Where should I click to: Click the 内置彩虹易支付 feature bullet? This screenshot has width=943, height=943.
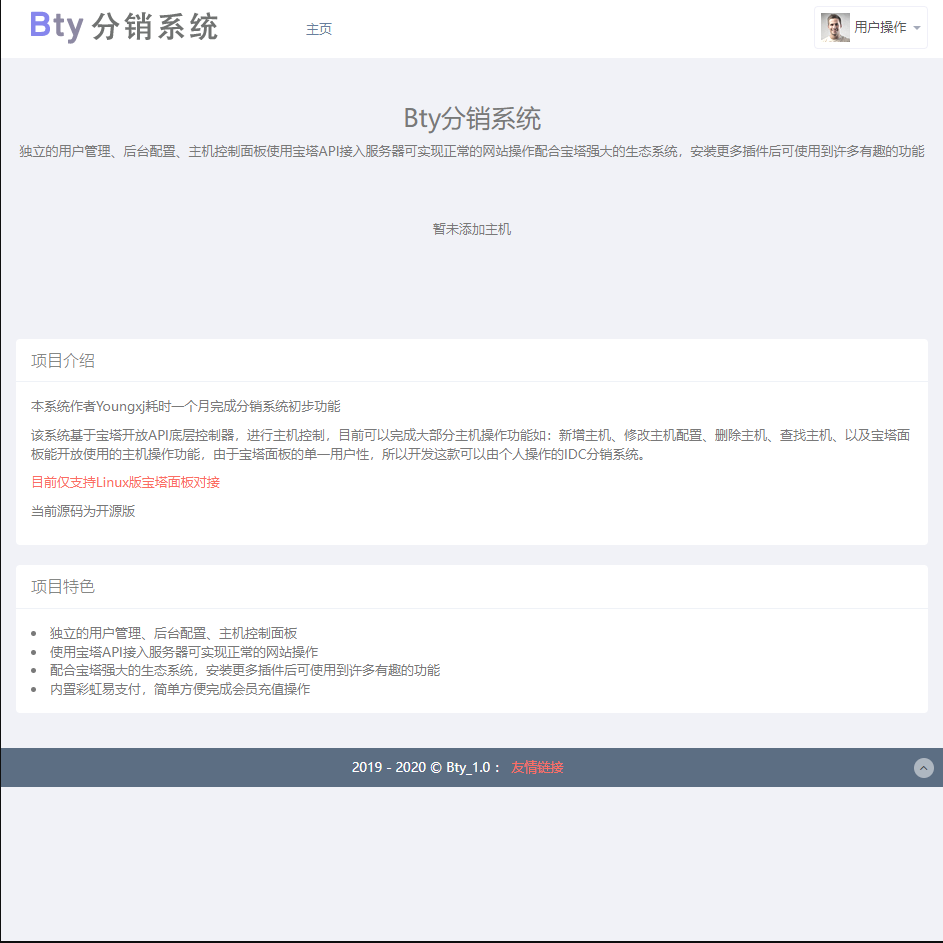point(179,689)
